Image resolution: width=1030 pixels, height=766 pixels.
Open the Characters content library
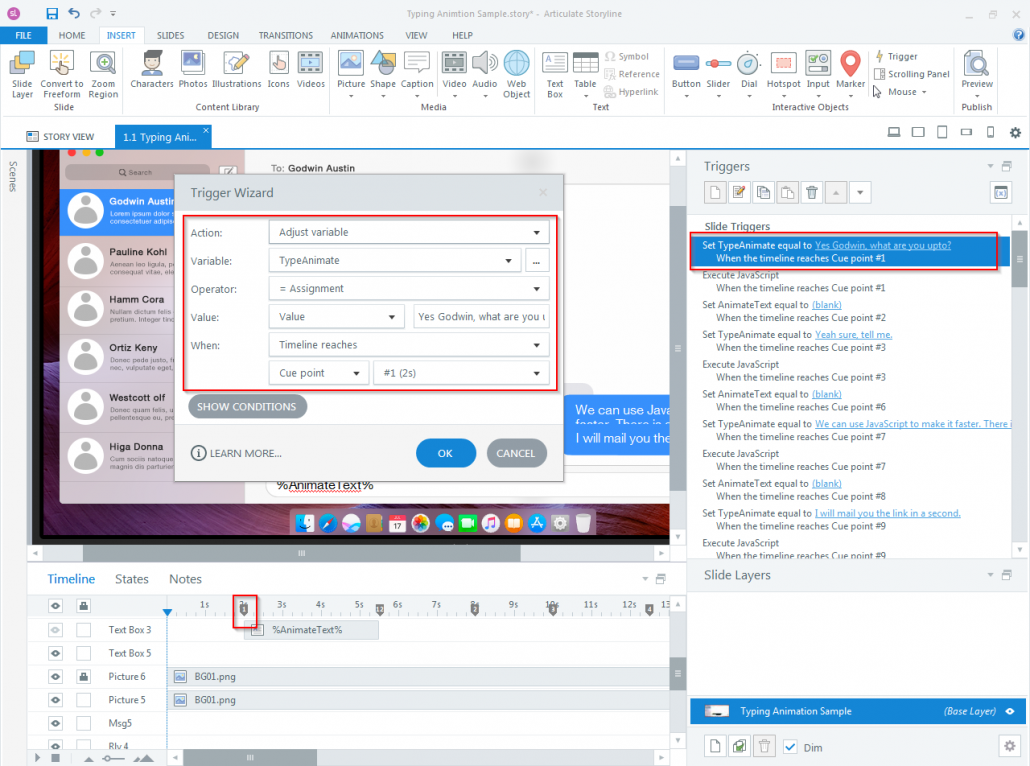click(x=152, y=71)
